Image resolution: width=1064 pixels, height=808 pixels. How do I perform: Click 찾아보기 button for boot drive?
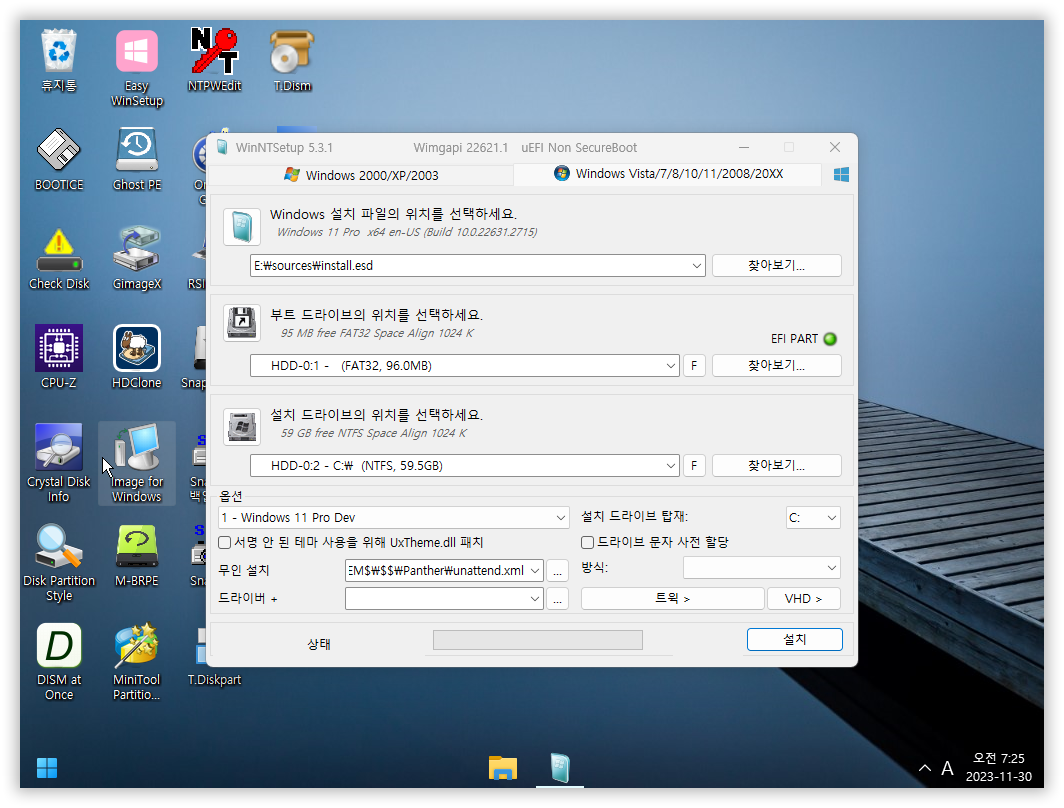776,366
